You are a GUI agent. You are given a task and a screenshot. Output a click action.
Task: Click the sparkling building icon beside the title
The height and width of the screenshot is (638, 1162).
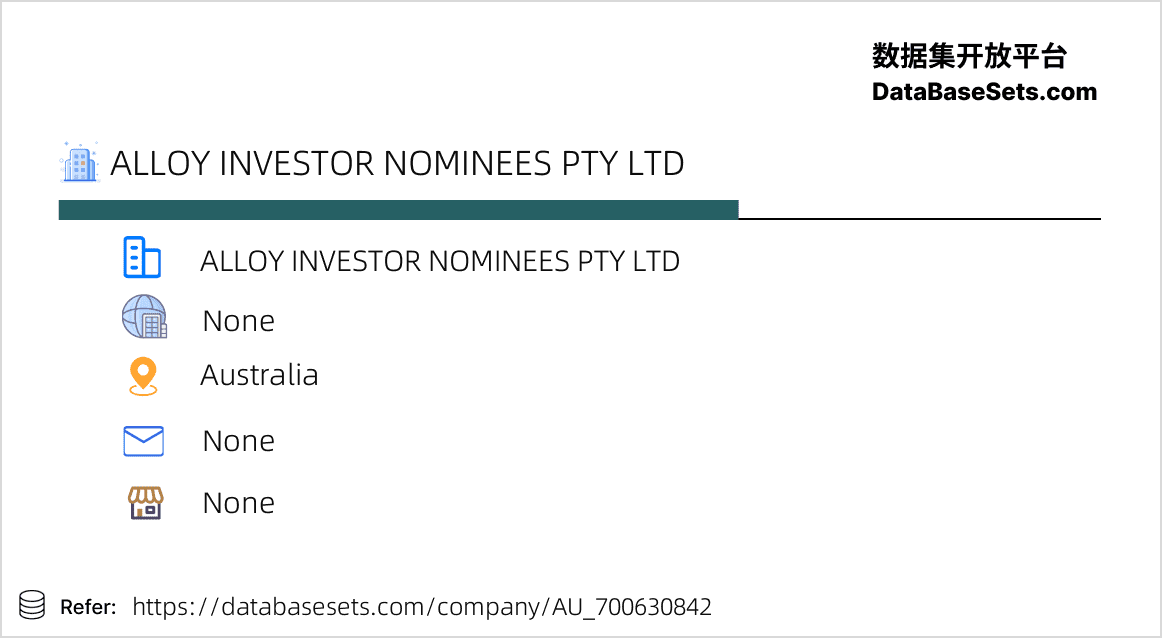pyautogui.click(x=79, y=162)
